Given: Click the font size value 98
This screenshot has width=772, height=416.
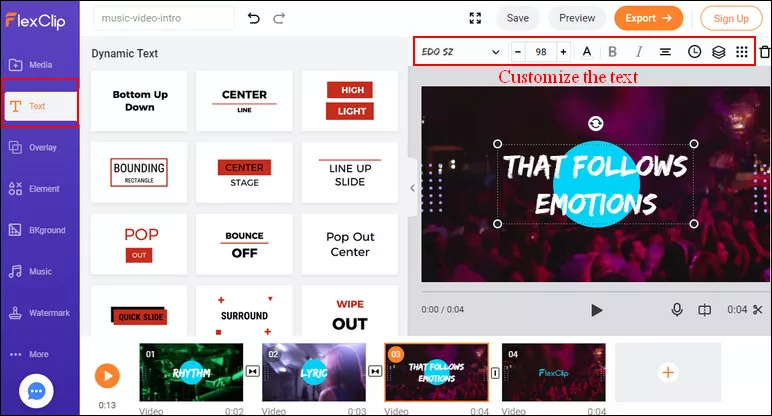Looking at the screenshot, I should [x=541, y=52].
